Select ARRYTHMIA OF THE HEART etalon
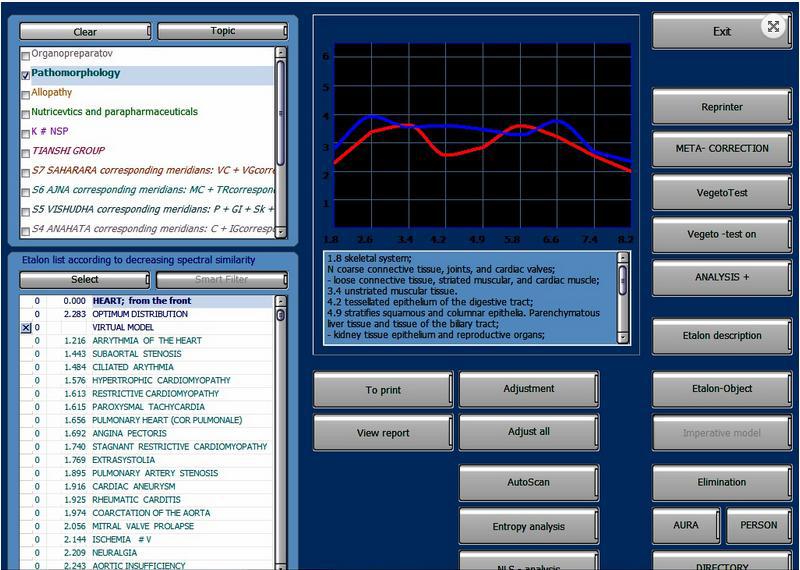 (x=146, y=341)
